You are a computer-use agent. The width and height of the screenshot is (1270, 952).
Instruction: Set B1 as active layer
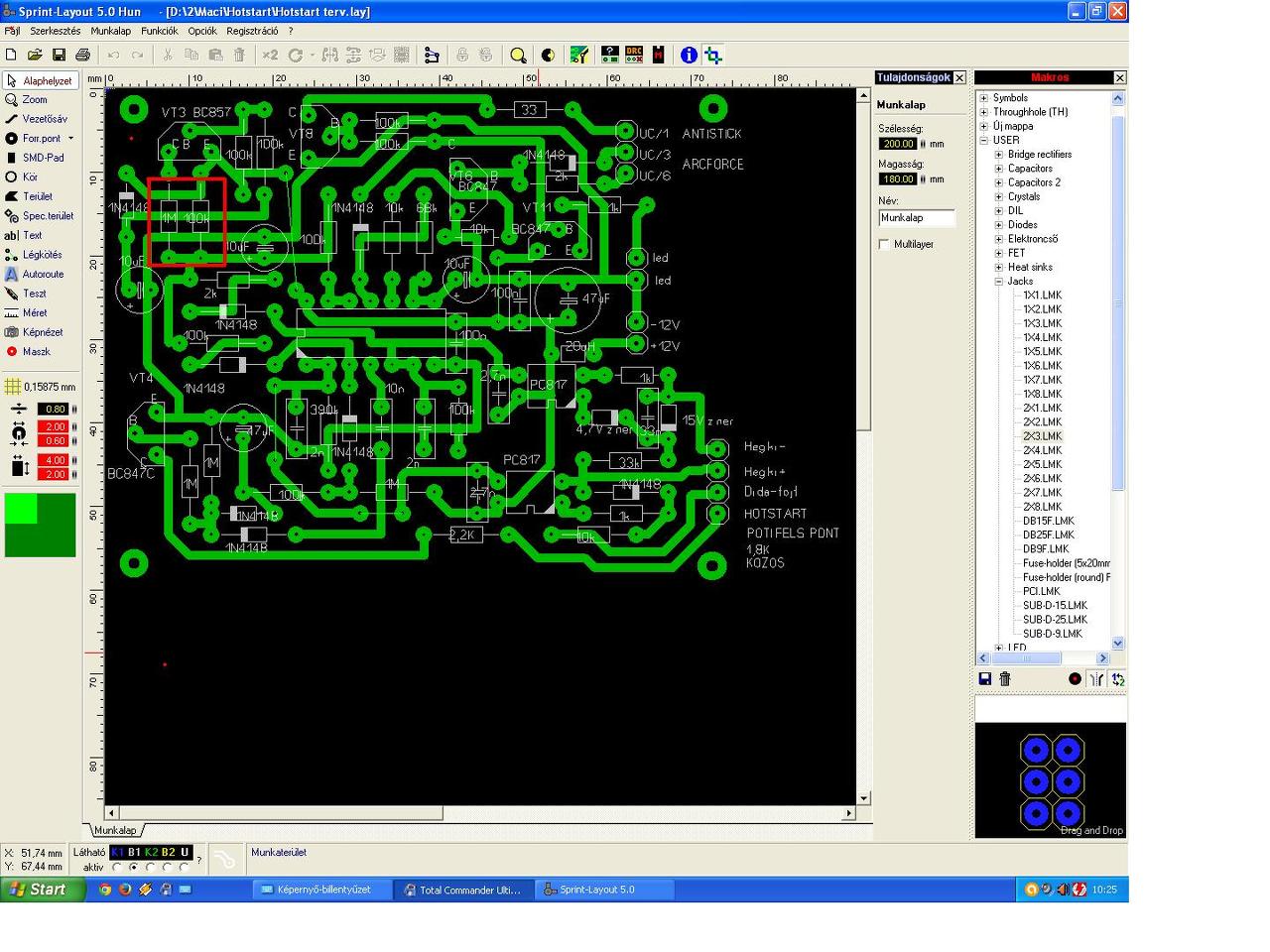134,868
